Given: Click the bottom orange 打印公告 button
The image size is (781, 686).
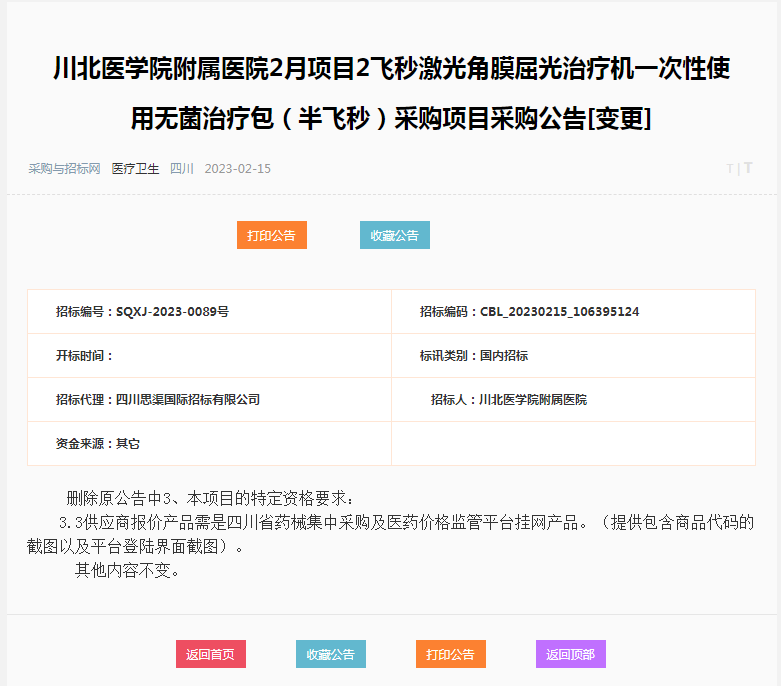Looking at the screenshot, I should tap(451, 654).
